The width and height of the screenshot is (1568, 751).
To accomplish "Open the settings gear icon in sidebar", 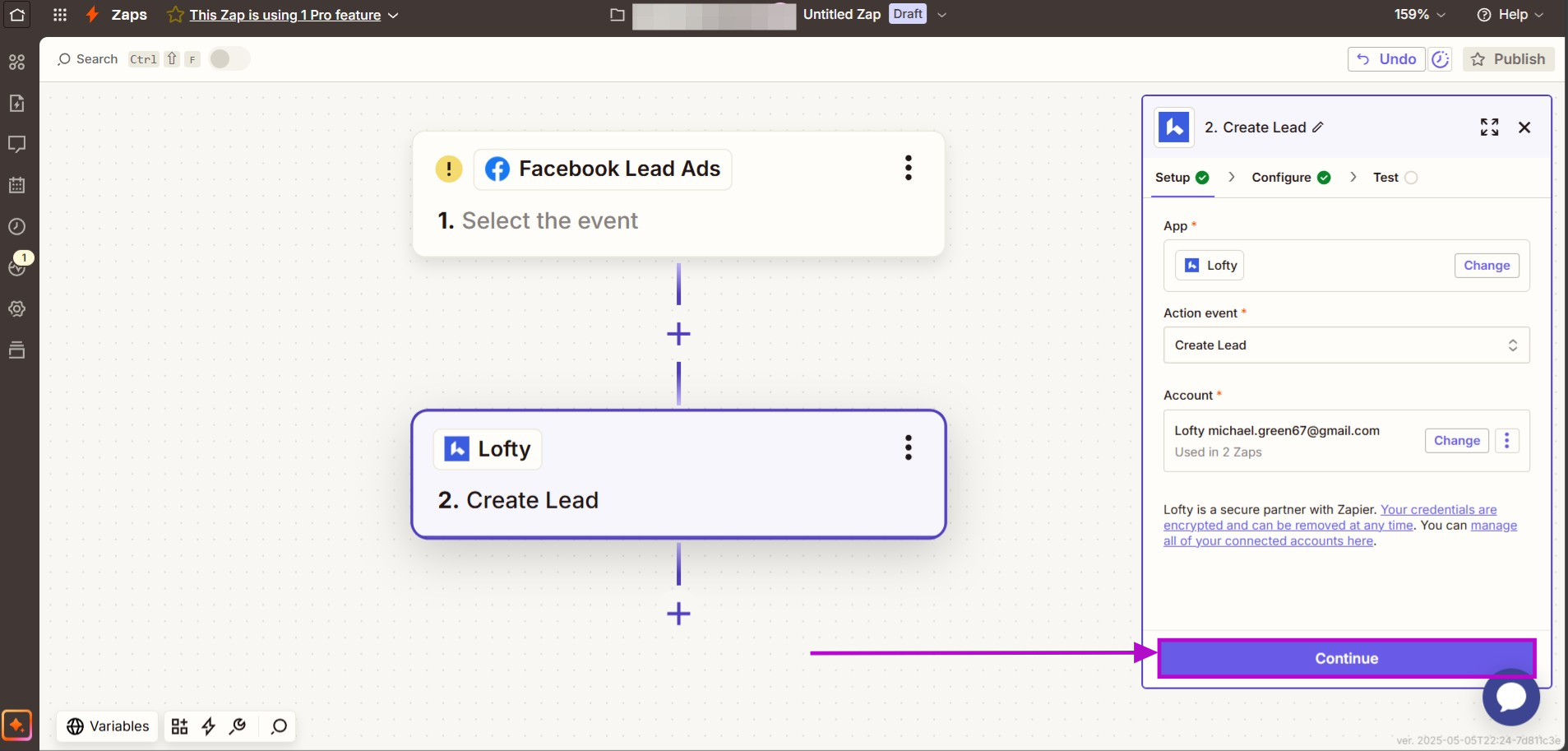I will [x=16, y=309].
